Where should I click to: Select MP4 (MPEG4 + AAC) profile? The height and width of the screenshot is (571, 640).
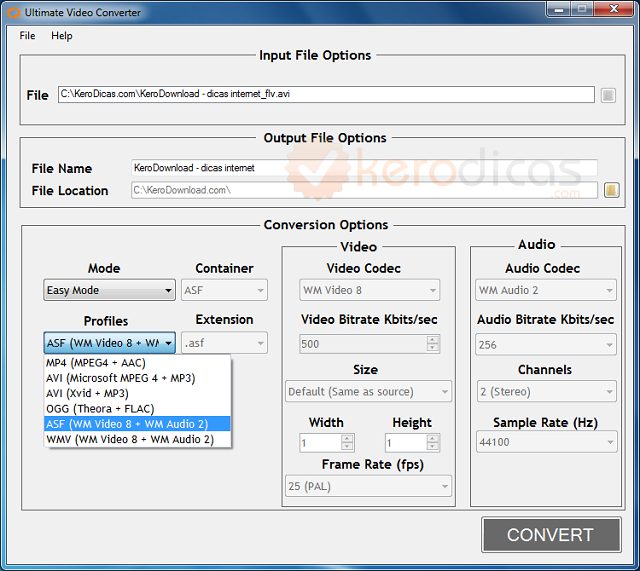[137, 363]
